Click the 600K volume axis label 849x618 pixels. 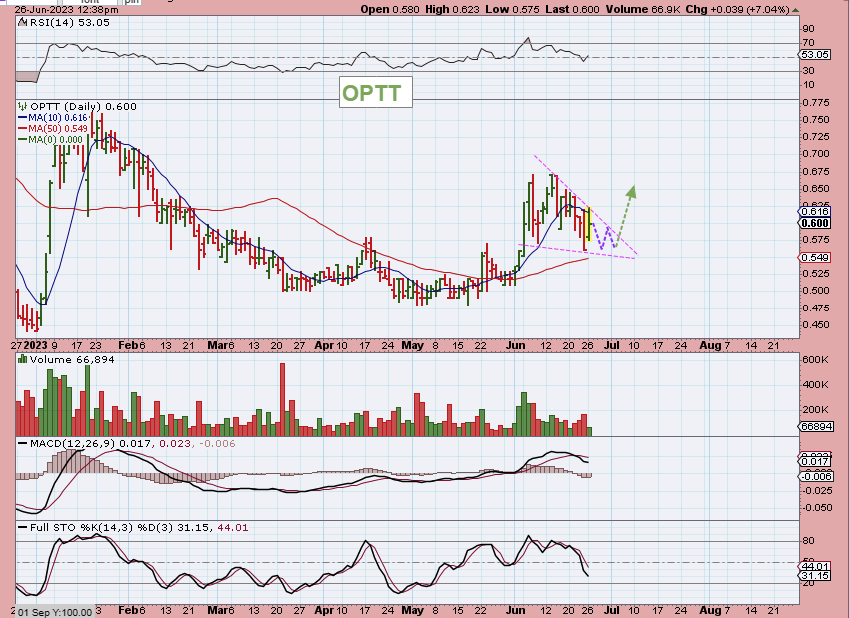click(x=815, y=360)
